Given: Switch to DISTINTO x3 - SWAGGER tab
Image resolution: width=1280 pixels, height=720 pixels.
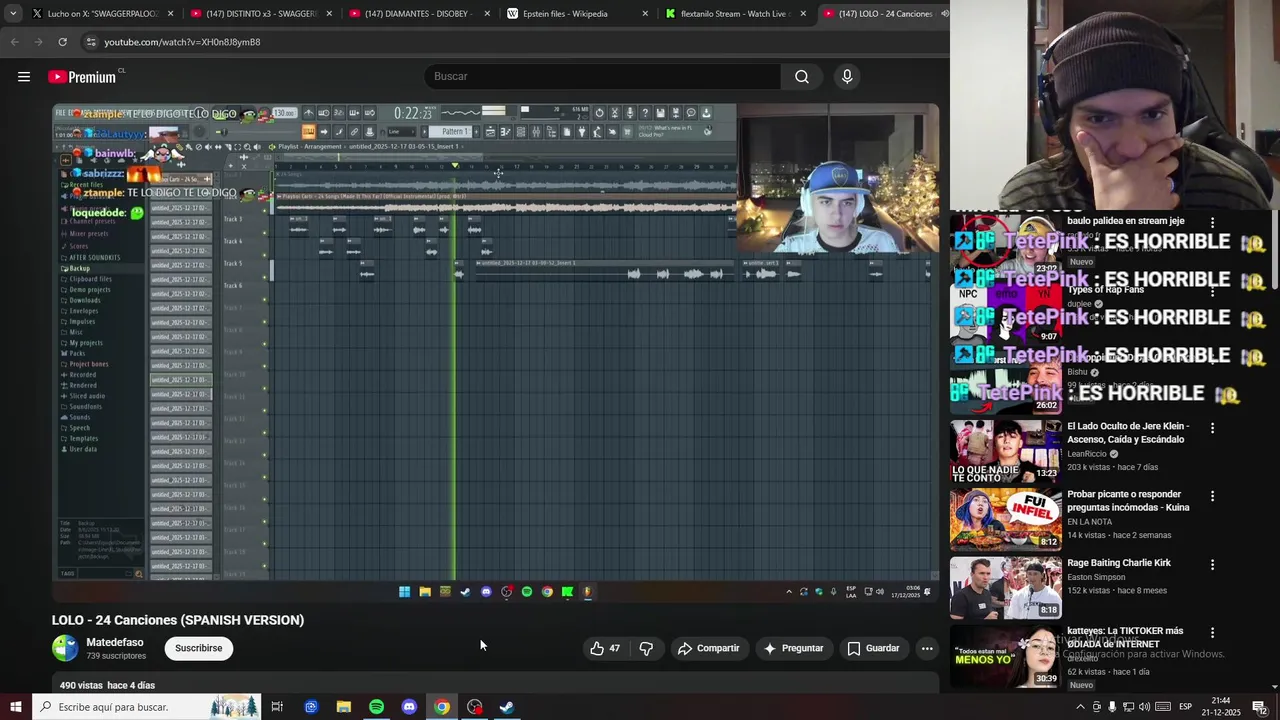Looking at the screenshot, I should pyautogui.click(x=261, y=14).
